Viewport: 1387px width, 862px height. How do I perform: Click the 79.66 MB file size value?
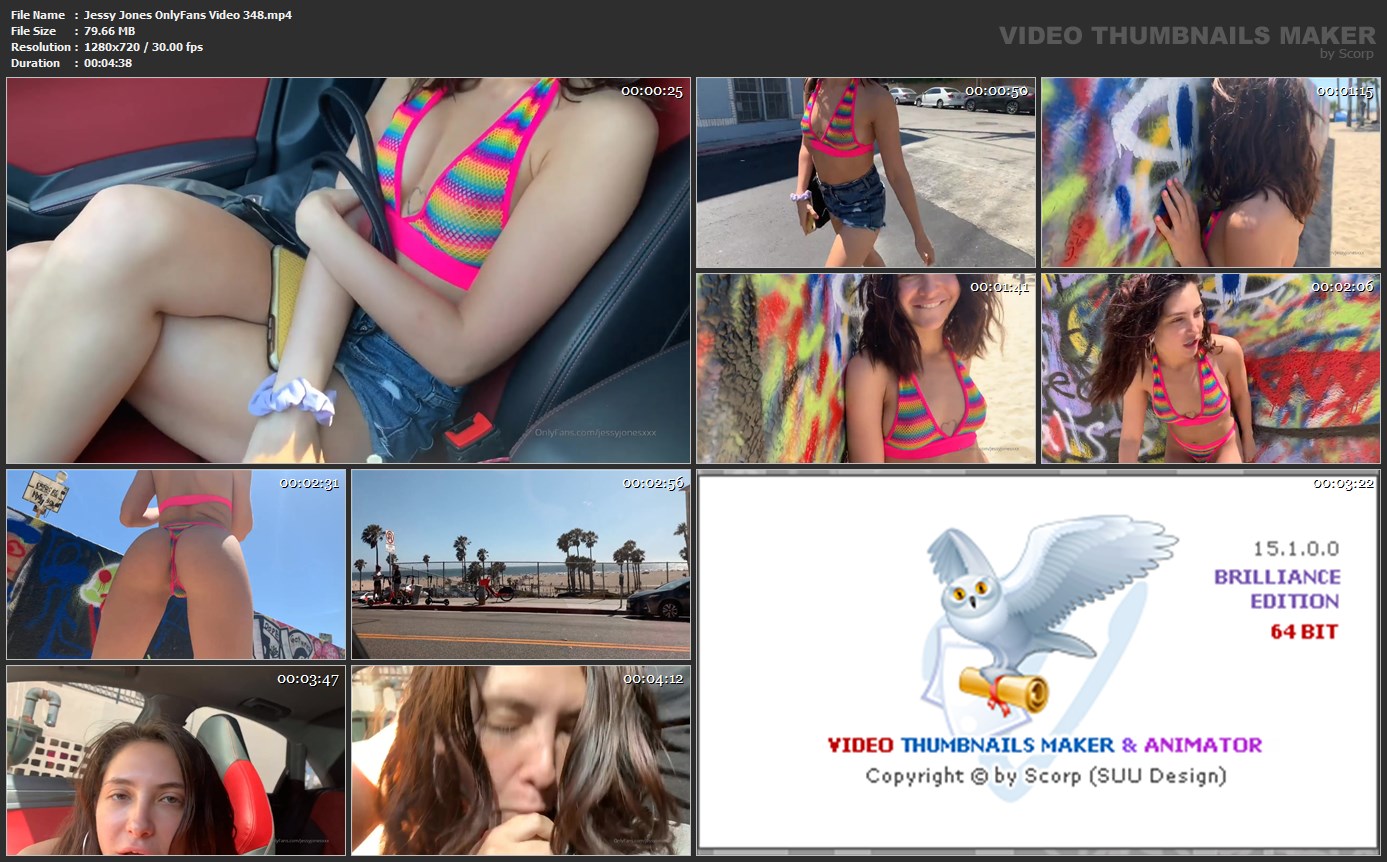click(x=110, y=31)
